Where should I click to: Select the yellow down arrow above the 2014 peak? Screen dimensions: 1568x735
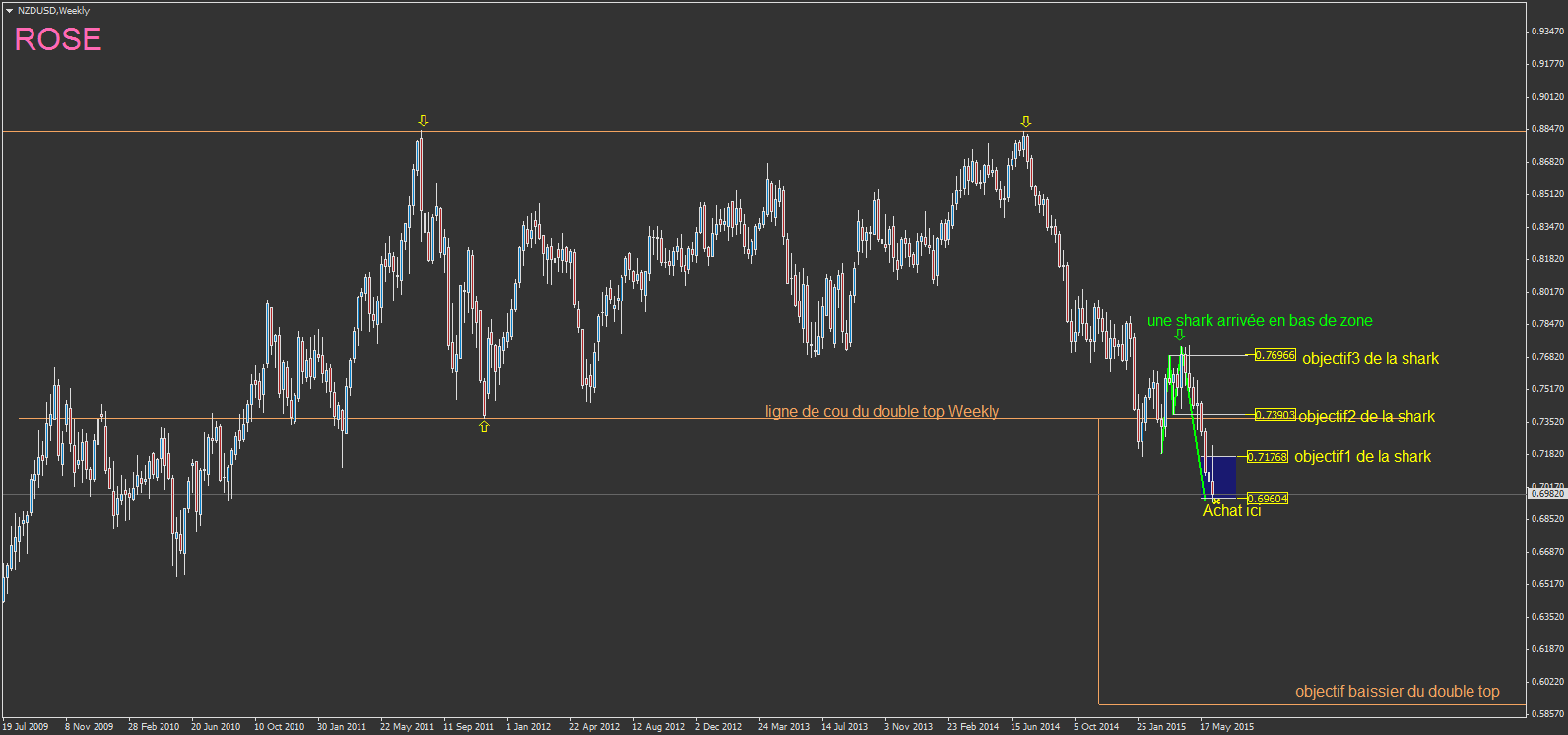click(1026, 122)
